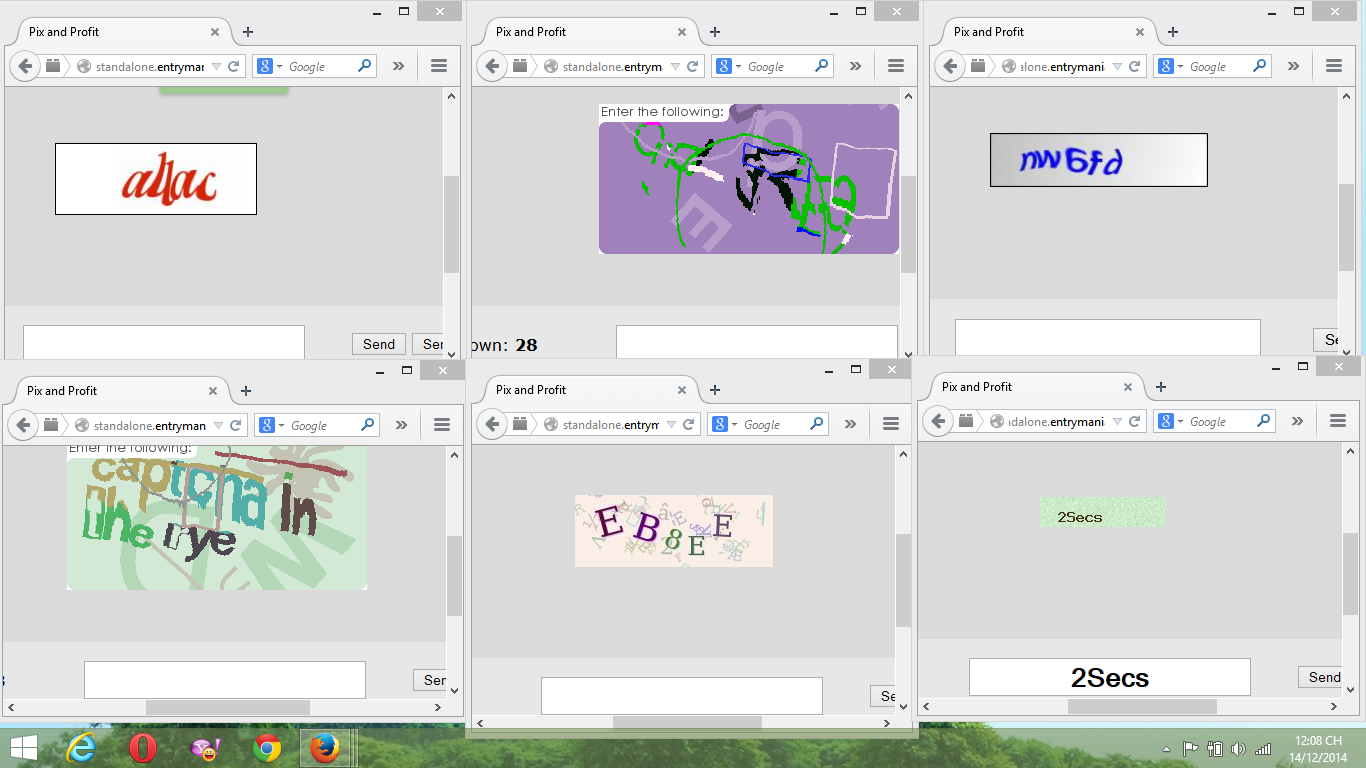Click the answer field below the 'mv6fd' captcha
Screen dimensions: 1366x768
pyautogui.click(x=1108, y=337)
